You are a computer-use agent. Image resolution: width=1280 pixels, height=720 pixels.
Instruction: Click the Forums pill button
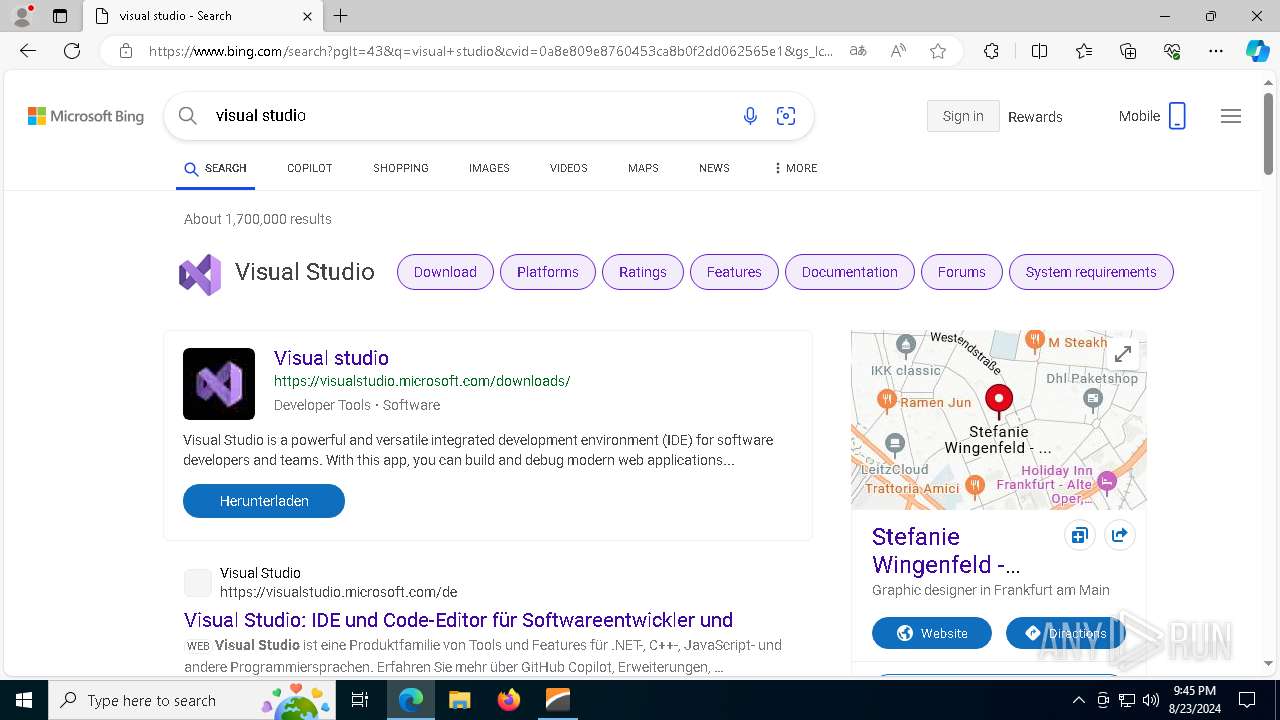click(962, 272)
